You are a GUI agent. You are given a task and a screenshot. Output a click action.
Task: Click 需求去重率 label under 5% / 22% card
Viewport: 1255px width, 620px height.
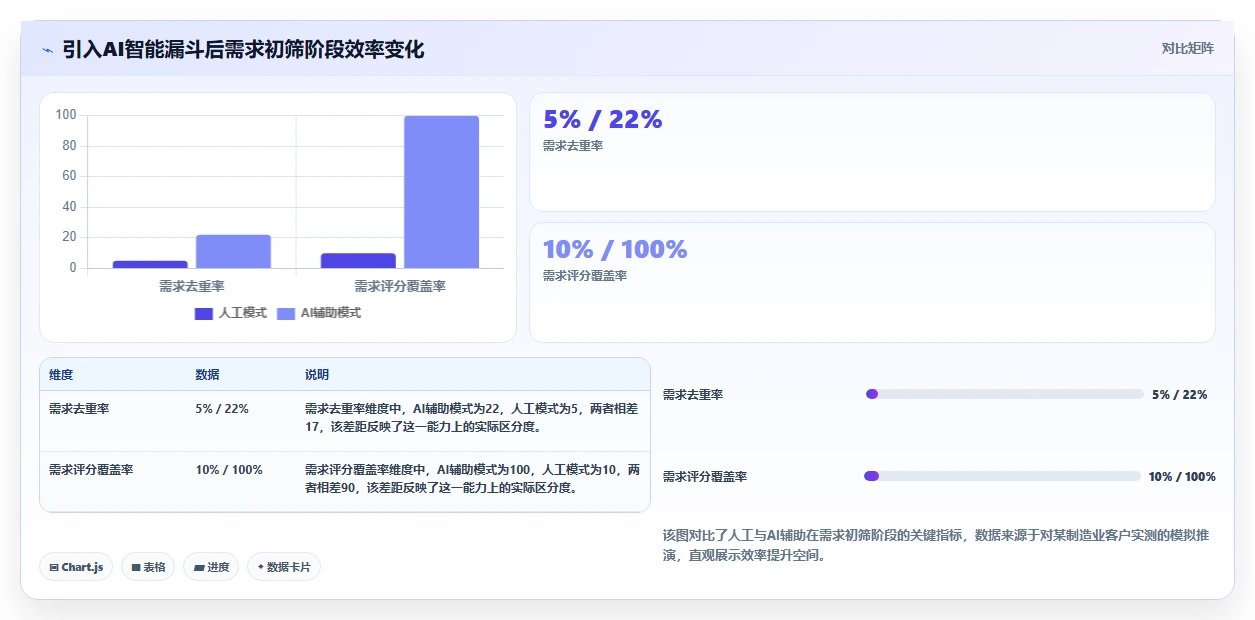pyautogui.click(x=573, y=146)
